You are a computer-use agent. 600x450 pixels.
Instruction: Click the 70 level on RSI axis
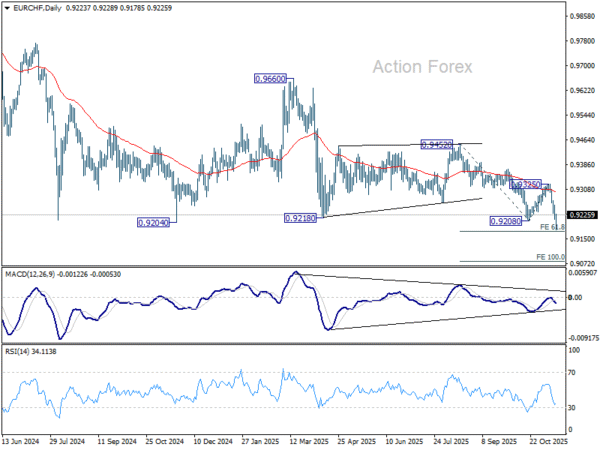[x=573, y=372]
